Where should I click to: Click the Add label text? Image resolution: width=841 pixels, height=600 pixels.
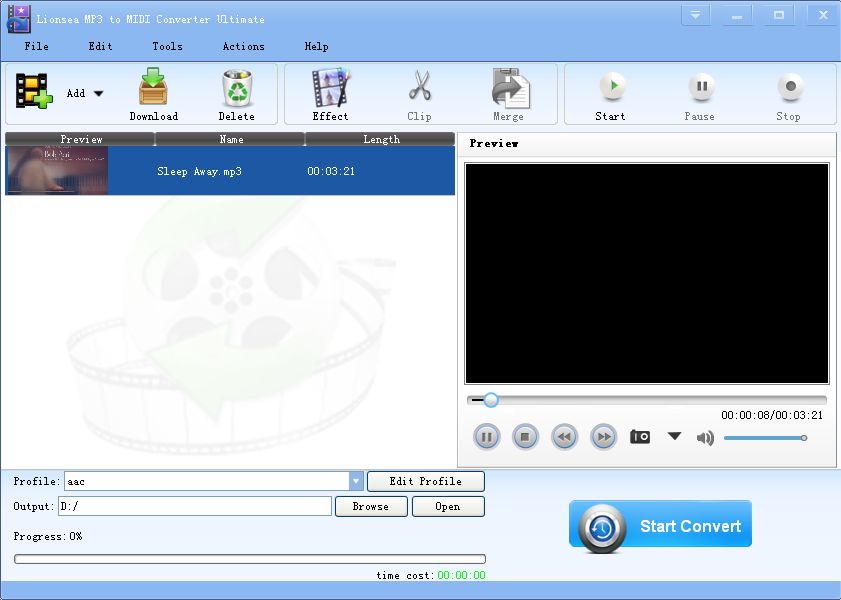coord(76,93)
